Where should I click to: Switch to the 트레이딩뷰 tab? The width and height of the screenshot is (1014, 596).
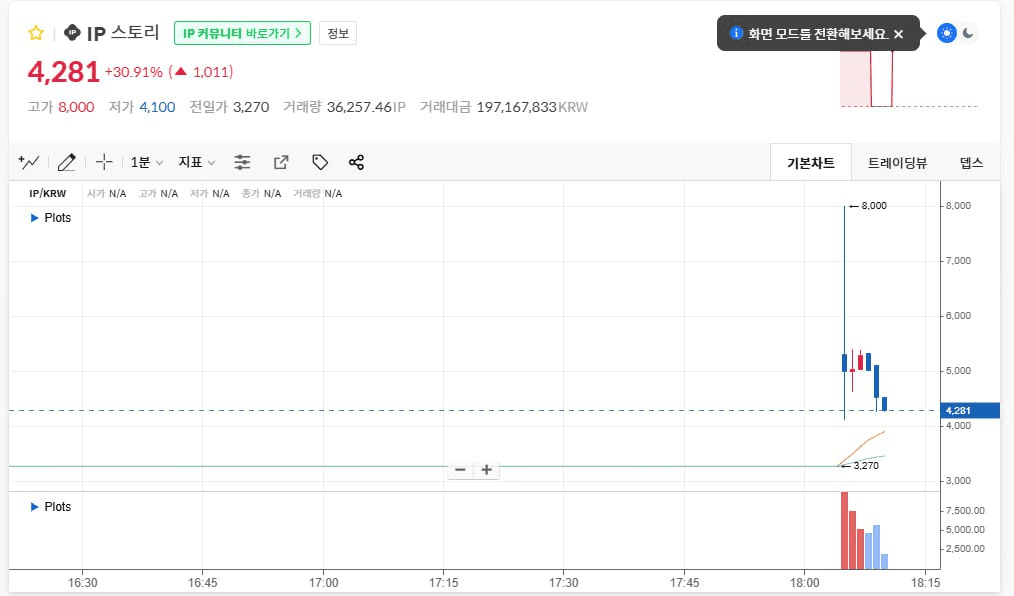click(x=897, y=163)
